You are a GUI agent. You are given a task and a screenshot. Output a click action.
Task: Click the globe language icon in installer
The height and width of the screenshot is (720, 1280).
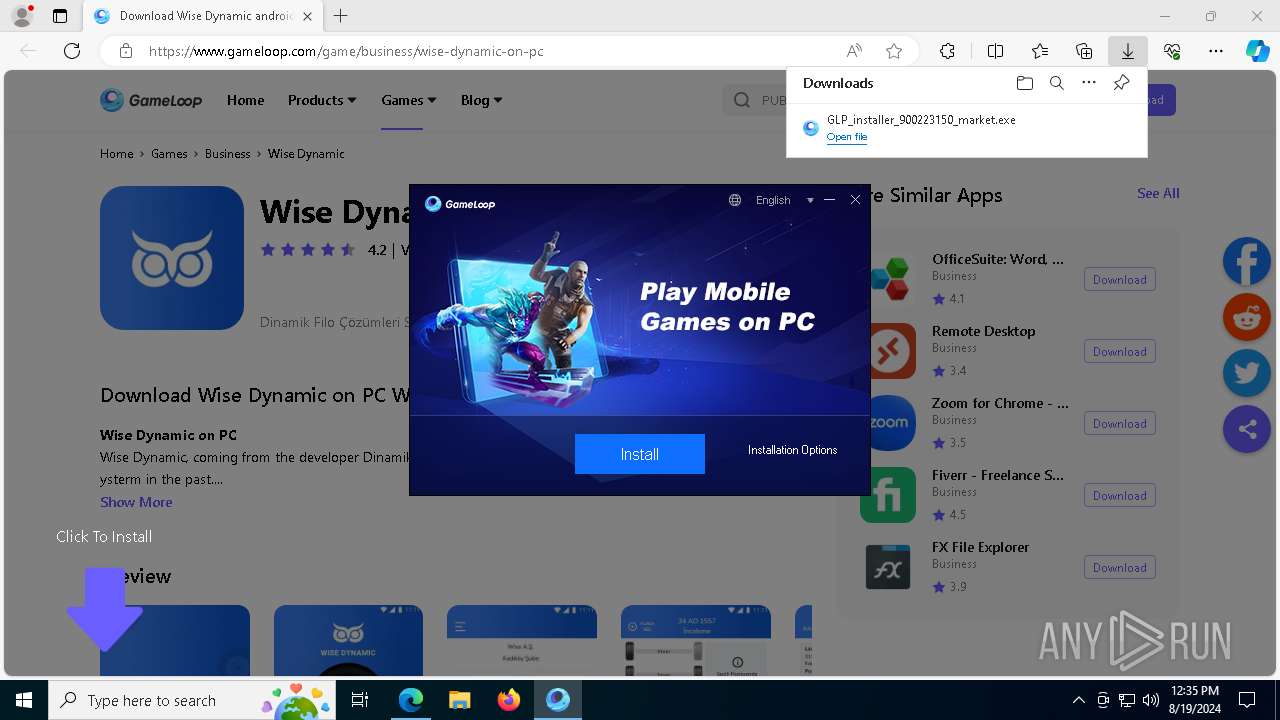[x=735, y=200]
